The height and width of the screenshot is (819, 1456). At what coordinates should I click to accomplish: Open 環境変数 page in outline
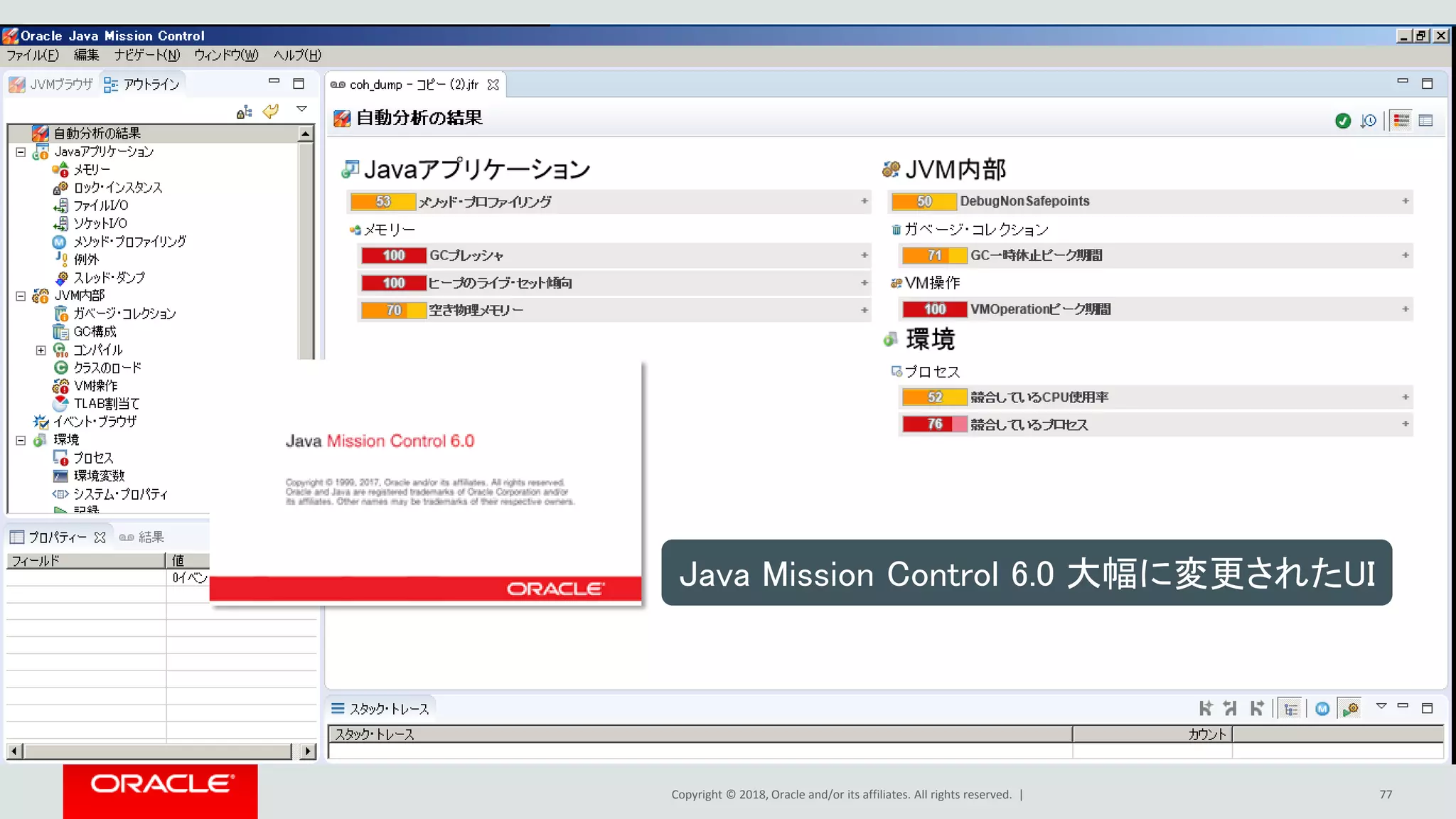click(x=99, y=476)
